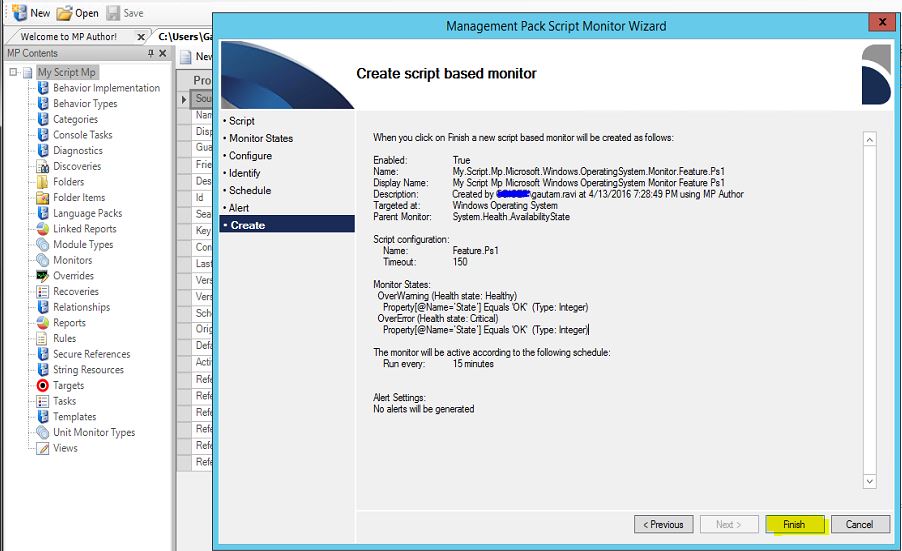Select the Relationships icon

[43, 307]
